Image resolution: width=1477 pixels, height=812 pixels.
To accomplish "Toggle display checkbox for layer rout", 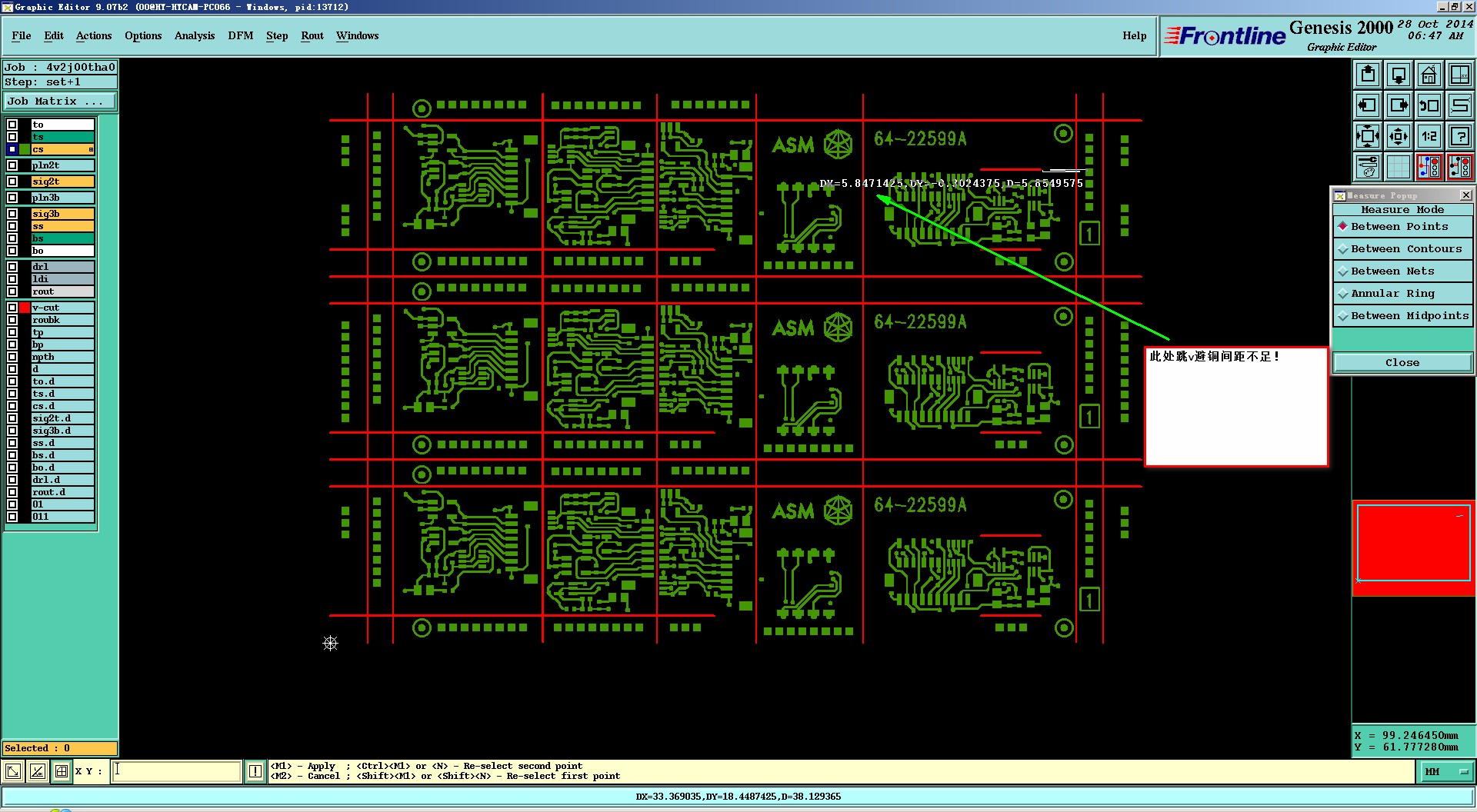I will [x=12, y=291].
